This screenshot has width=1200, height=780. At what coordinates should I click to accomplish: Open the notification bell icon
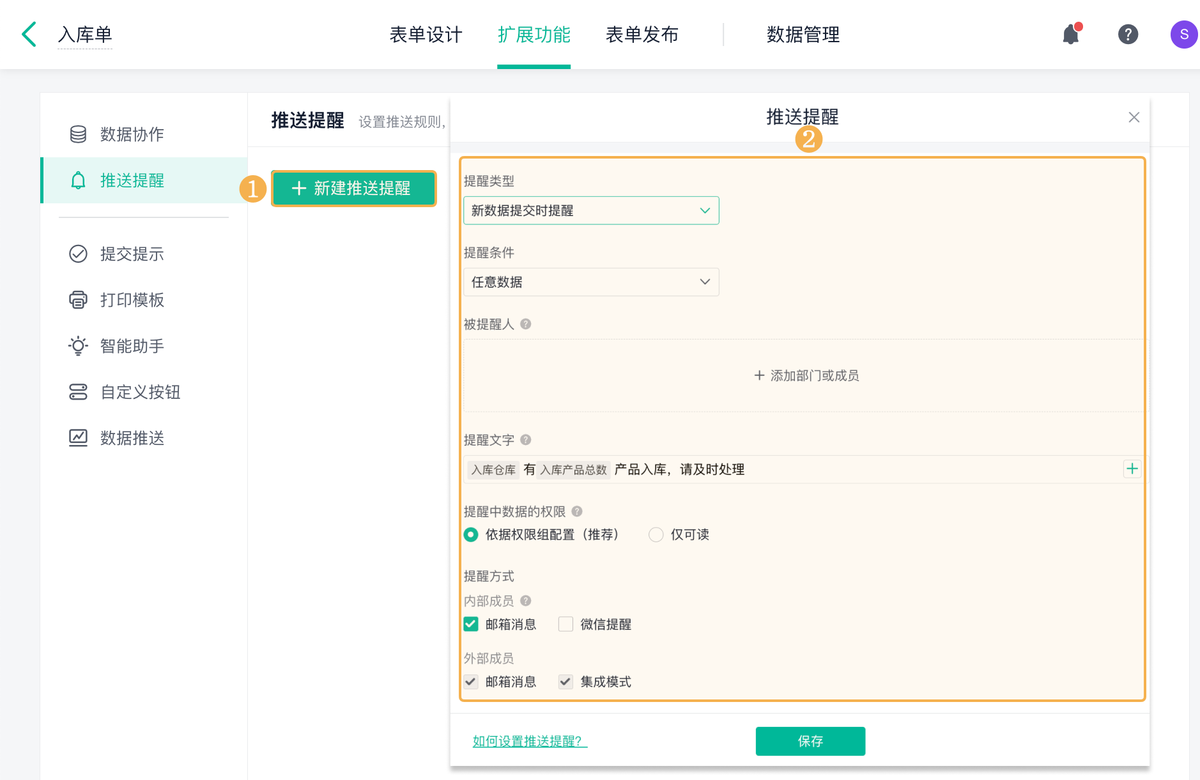point(1070,34)
